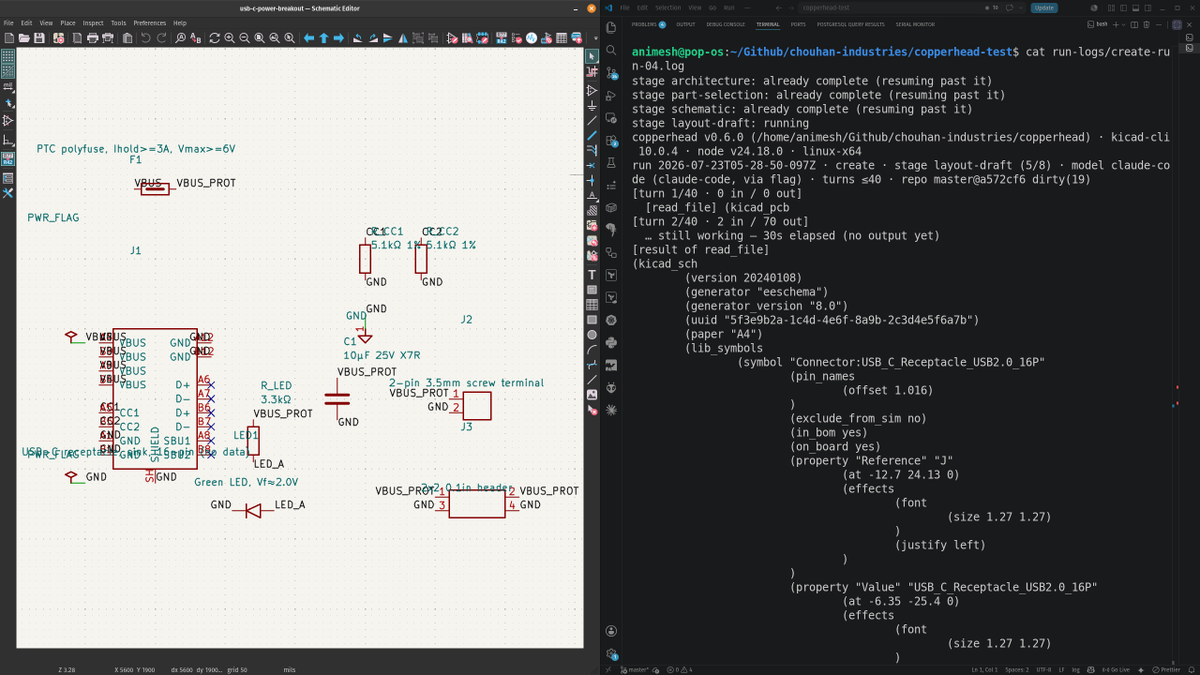Open the Inspect menu in KiCad
The width and height of the screenshot is (1200, 675).
tap(93, 22)
